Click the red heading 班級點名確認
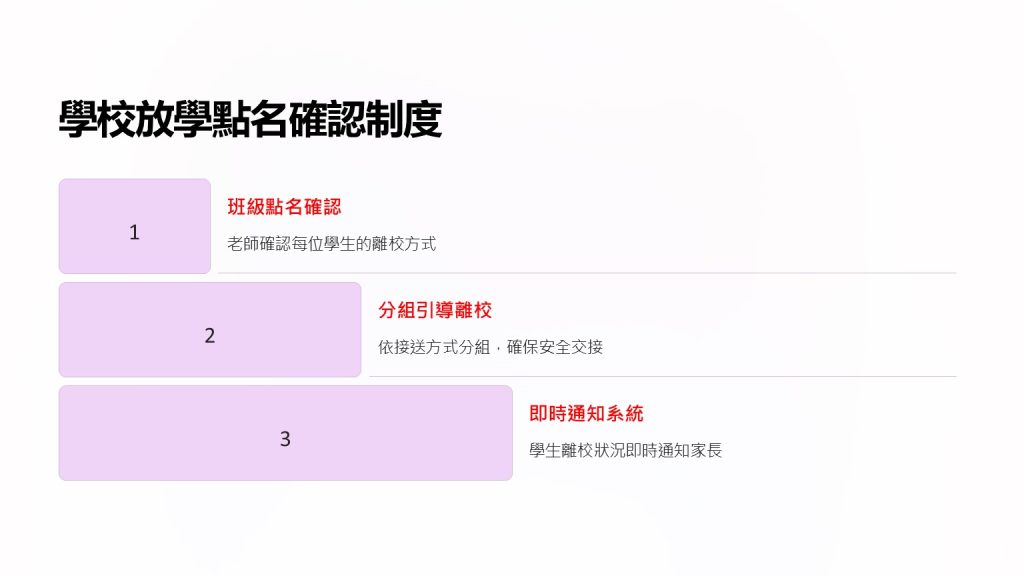Image resolution: width=1024 pixels, height=576 pixels. point(284,207)
